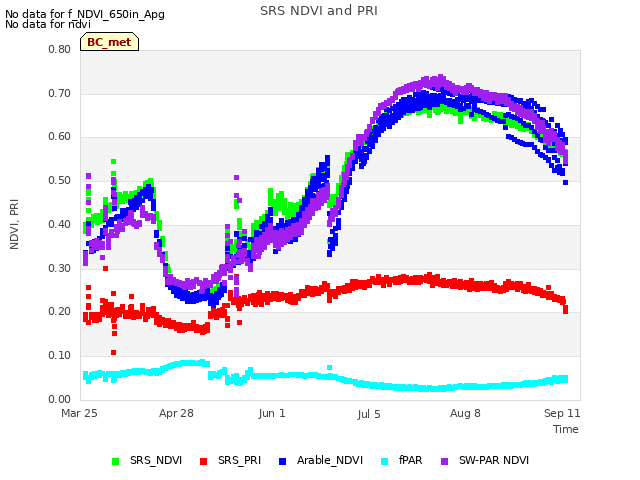Click the 0.60 y-axis tick label
The width and height of the screenshot is (640, 480).
point(60,137)
